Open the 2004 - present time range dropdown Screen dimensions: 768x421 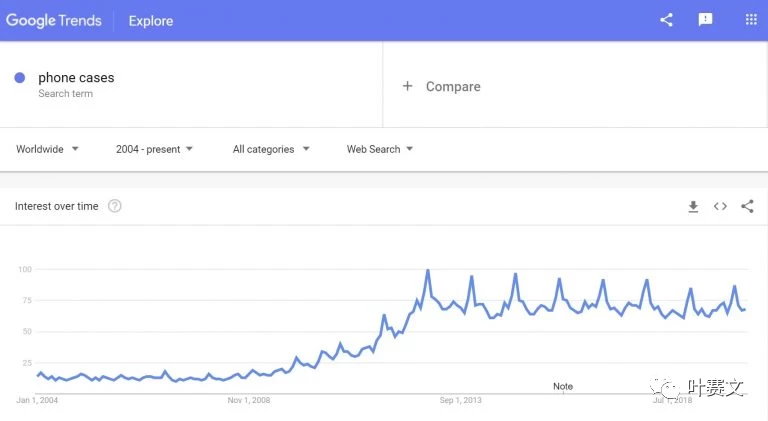point(154,149)
